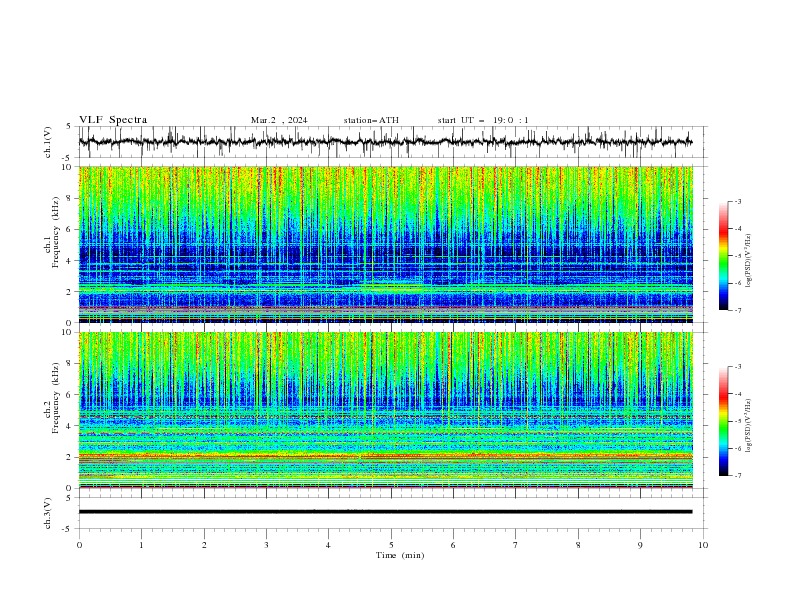
Task: Select the 'station=ATH' label
Action: [371, 120]
